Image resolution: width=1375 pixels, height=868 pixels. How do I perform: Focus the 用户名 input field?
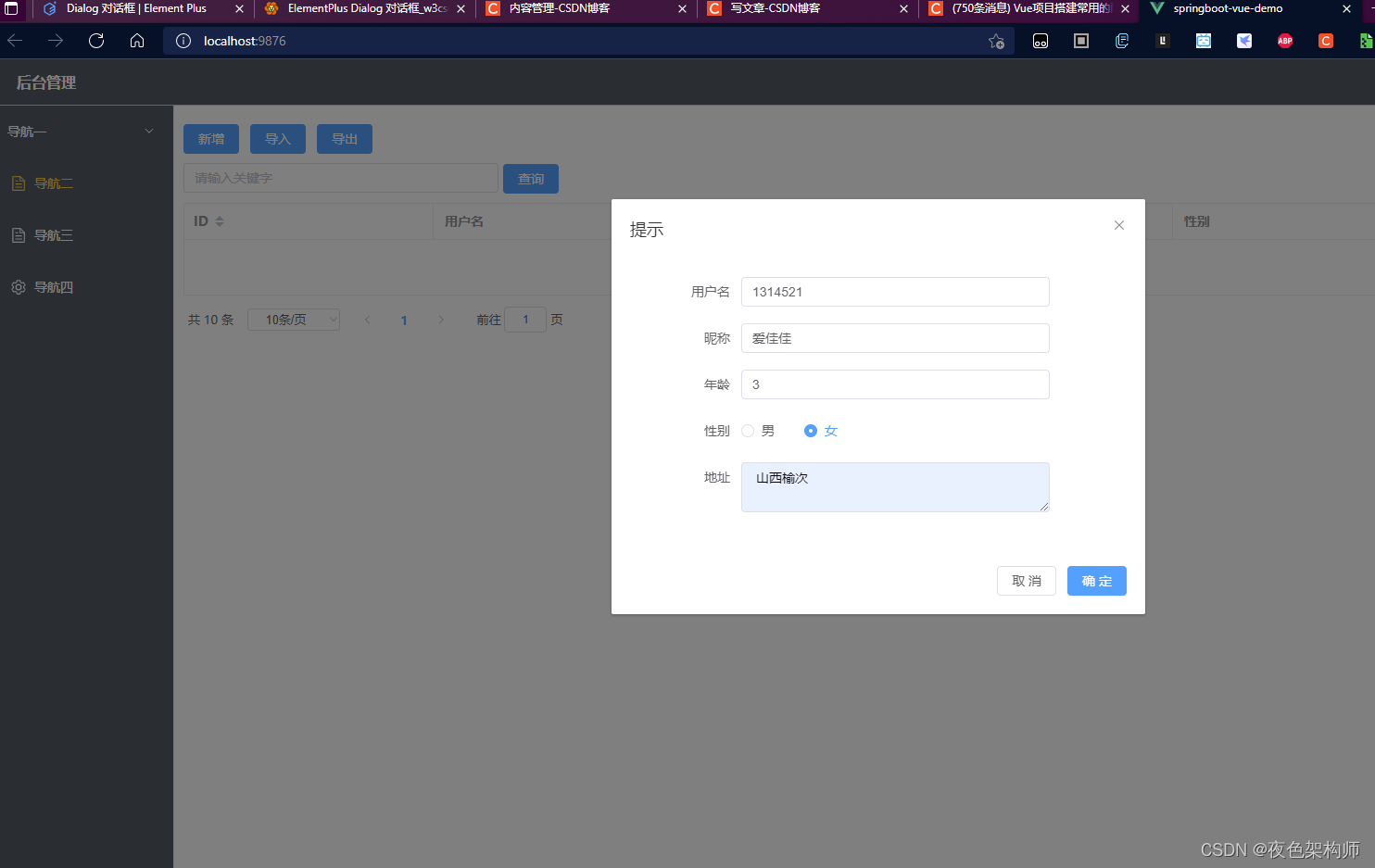[x=895, y=292]
